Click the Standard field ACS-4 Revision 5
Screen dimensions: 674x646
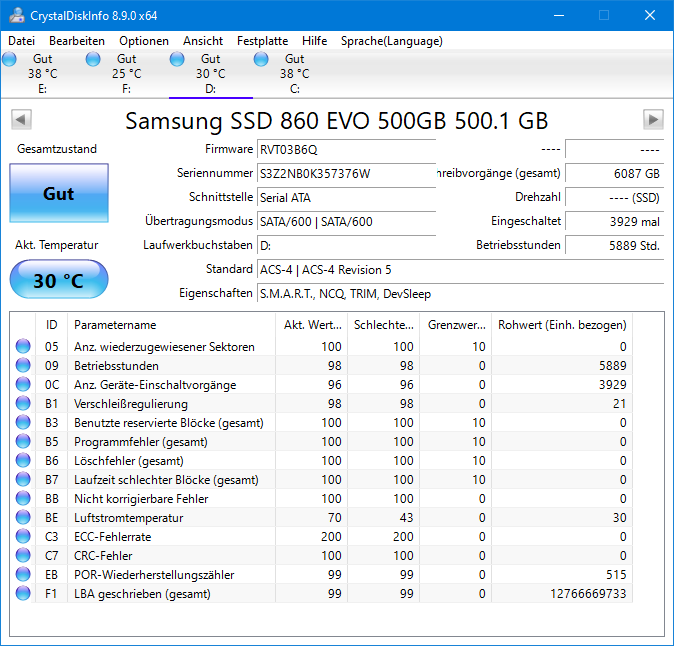coord(460,269)
